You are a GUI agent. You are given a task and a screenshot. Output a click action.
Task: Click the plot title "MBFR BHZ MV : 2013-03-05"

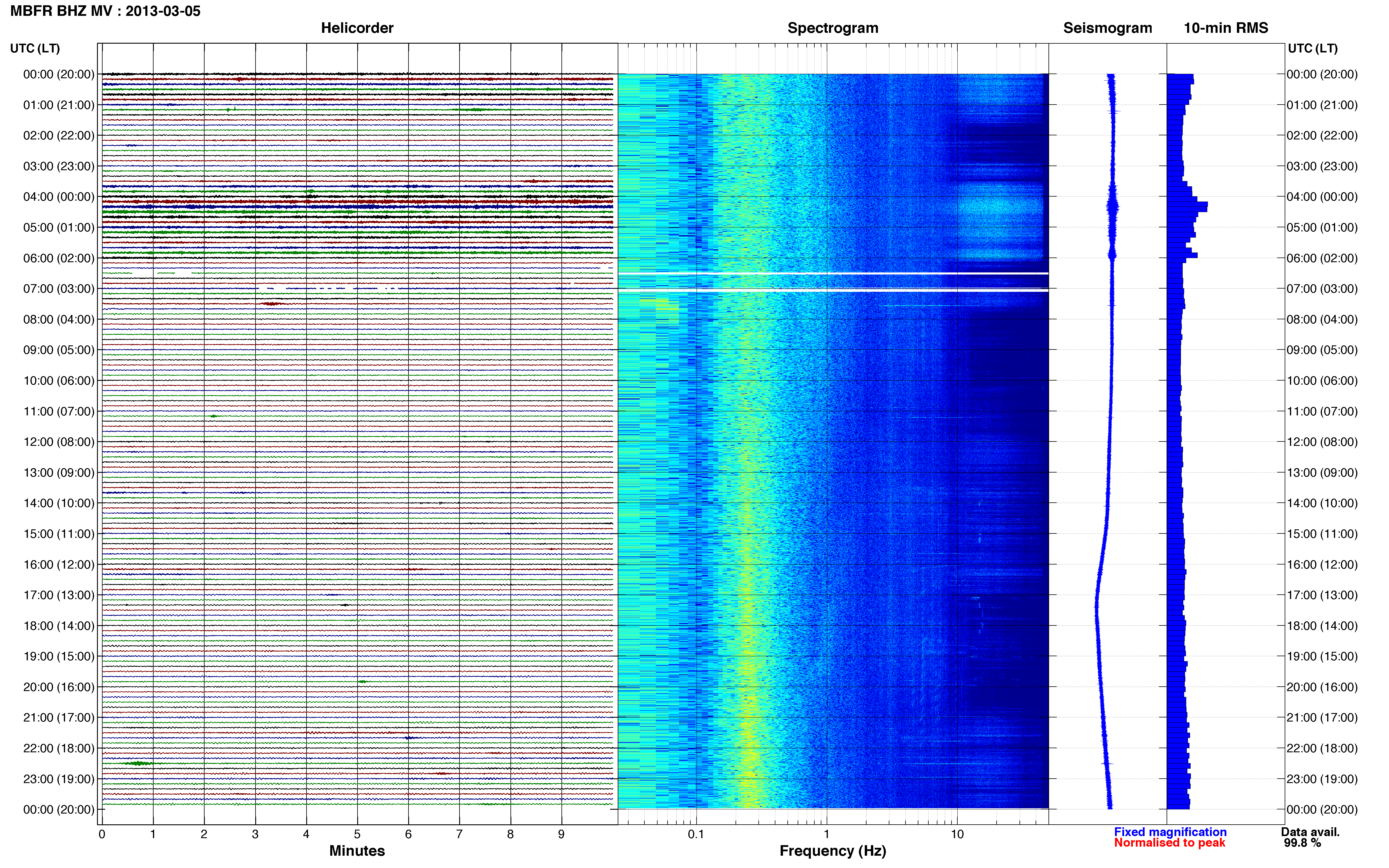(x=106, y=11)
